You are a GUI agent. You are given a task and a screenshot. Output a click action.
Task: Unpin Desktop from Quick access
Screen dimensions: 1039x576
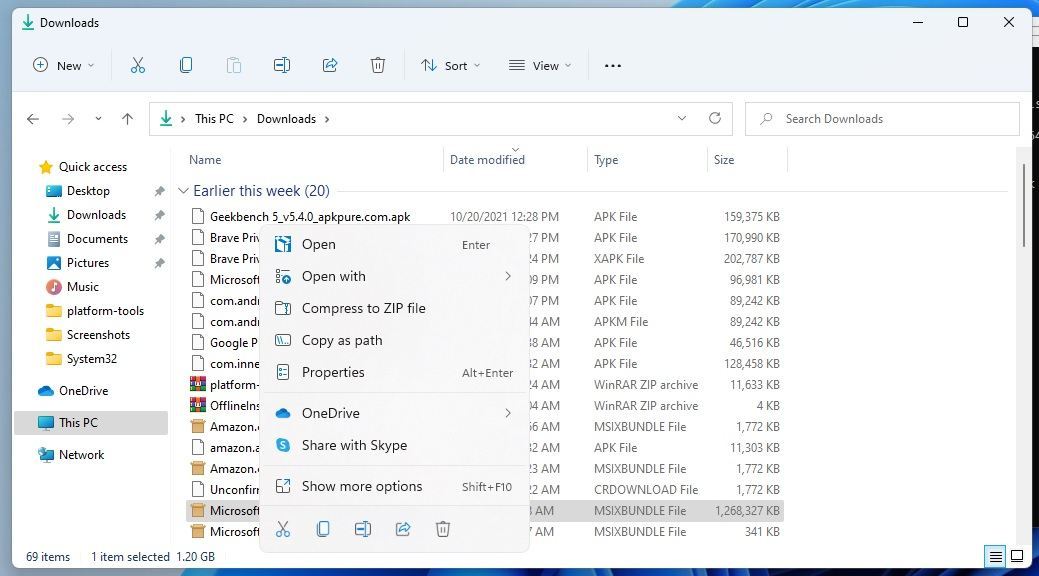pos(159,191)
